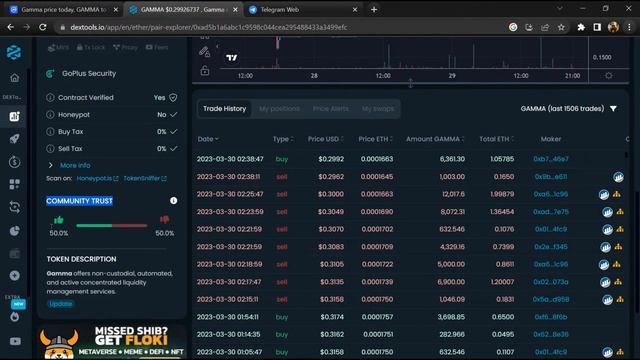Vote thumbs down on community trust
The height and width of the screenshot is (360, 640).
pos(164,220)
